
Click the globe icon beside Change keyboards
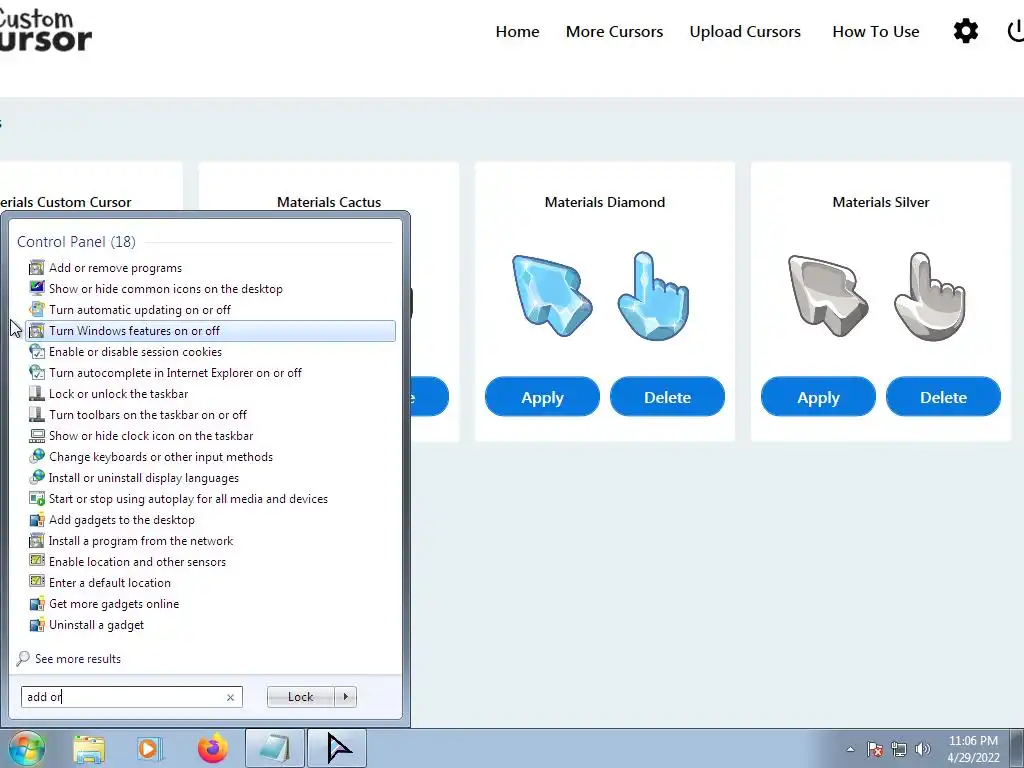(x=37, y=456)
